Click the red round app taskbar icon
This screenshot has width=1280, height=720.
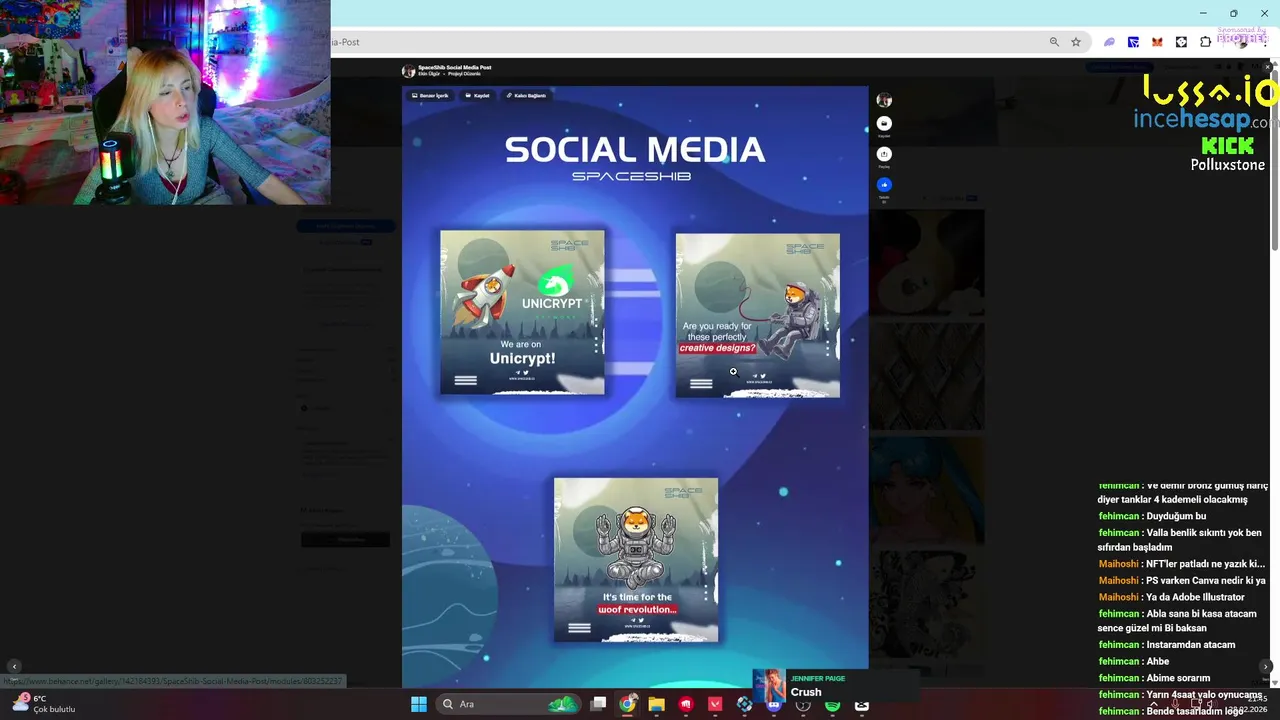(x=686, y=704)
